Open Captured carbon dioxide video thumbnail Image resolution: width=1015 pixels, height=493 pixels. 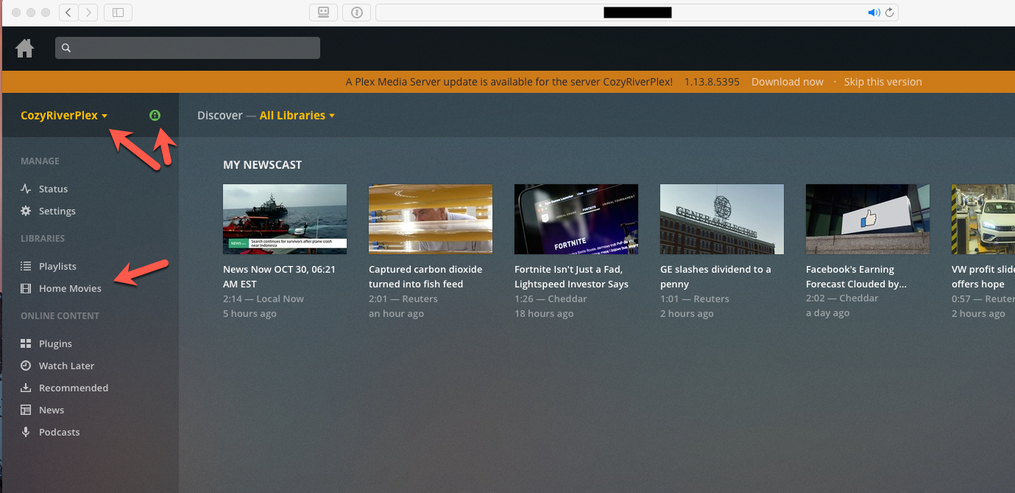430,219
